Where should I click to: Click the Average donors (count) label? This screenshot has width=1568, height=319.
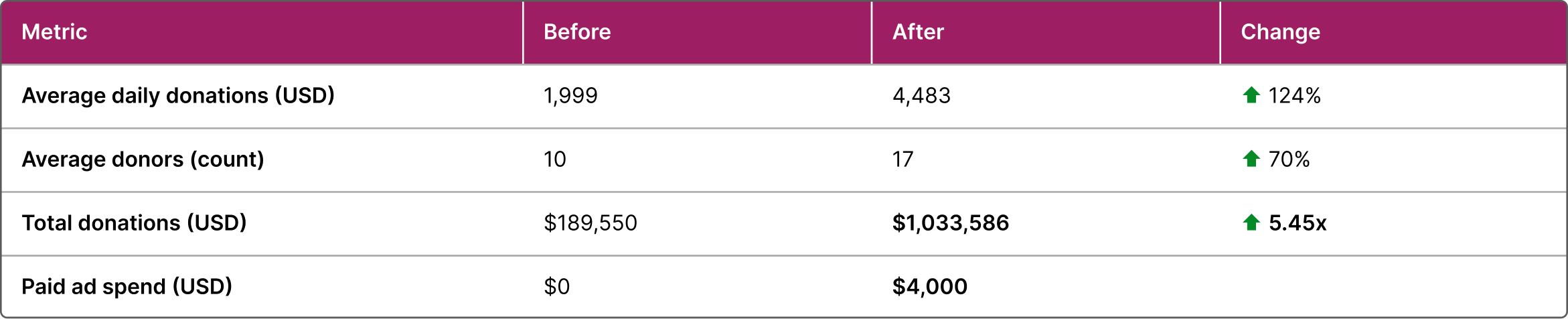coord(143,159)
